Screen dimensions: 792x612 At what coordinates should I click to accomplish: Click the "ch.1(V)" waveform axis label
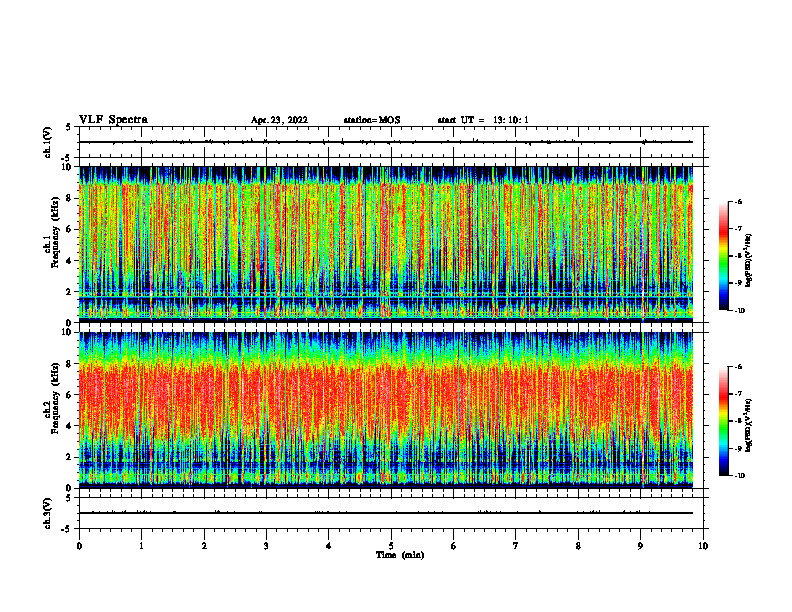coord(48,142)
